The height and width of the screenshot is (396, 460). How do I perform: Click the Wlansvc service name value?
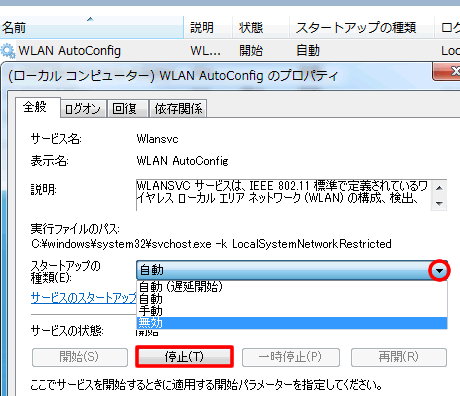pos(157,139)
